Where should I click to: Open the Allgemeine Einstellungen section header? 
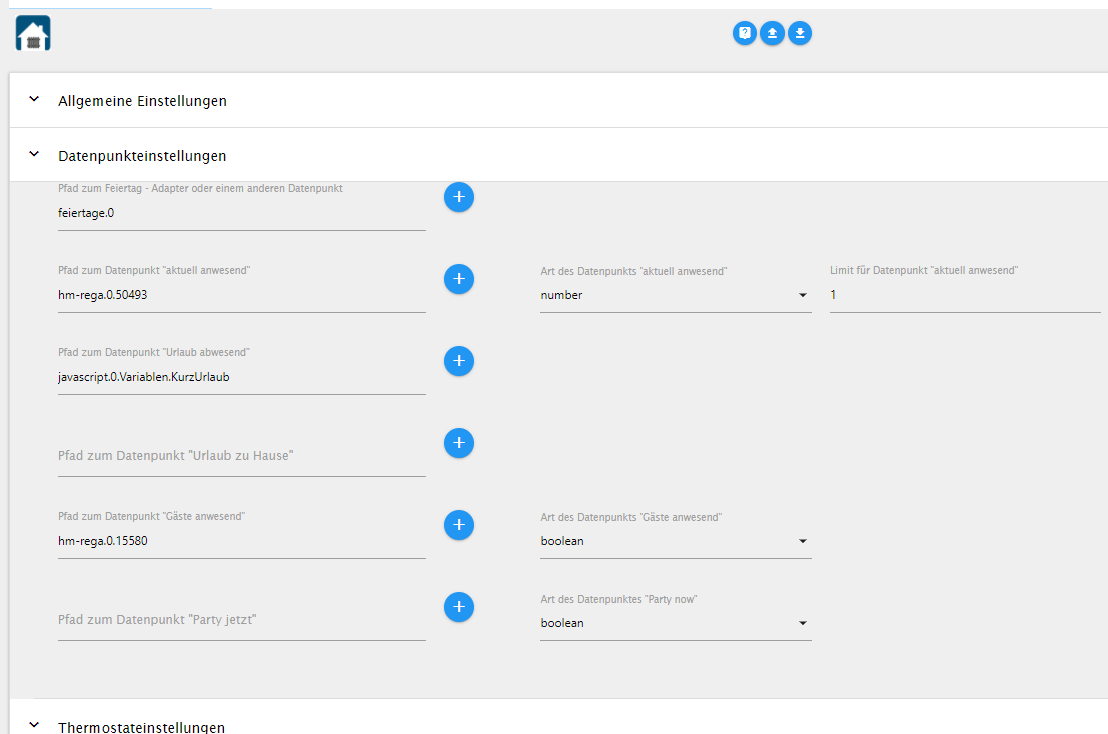pos(558,100)
